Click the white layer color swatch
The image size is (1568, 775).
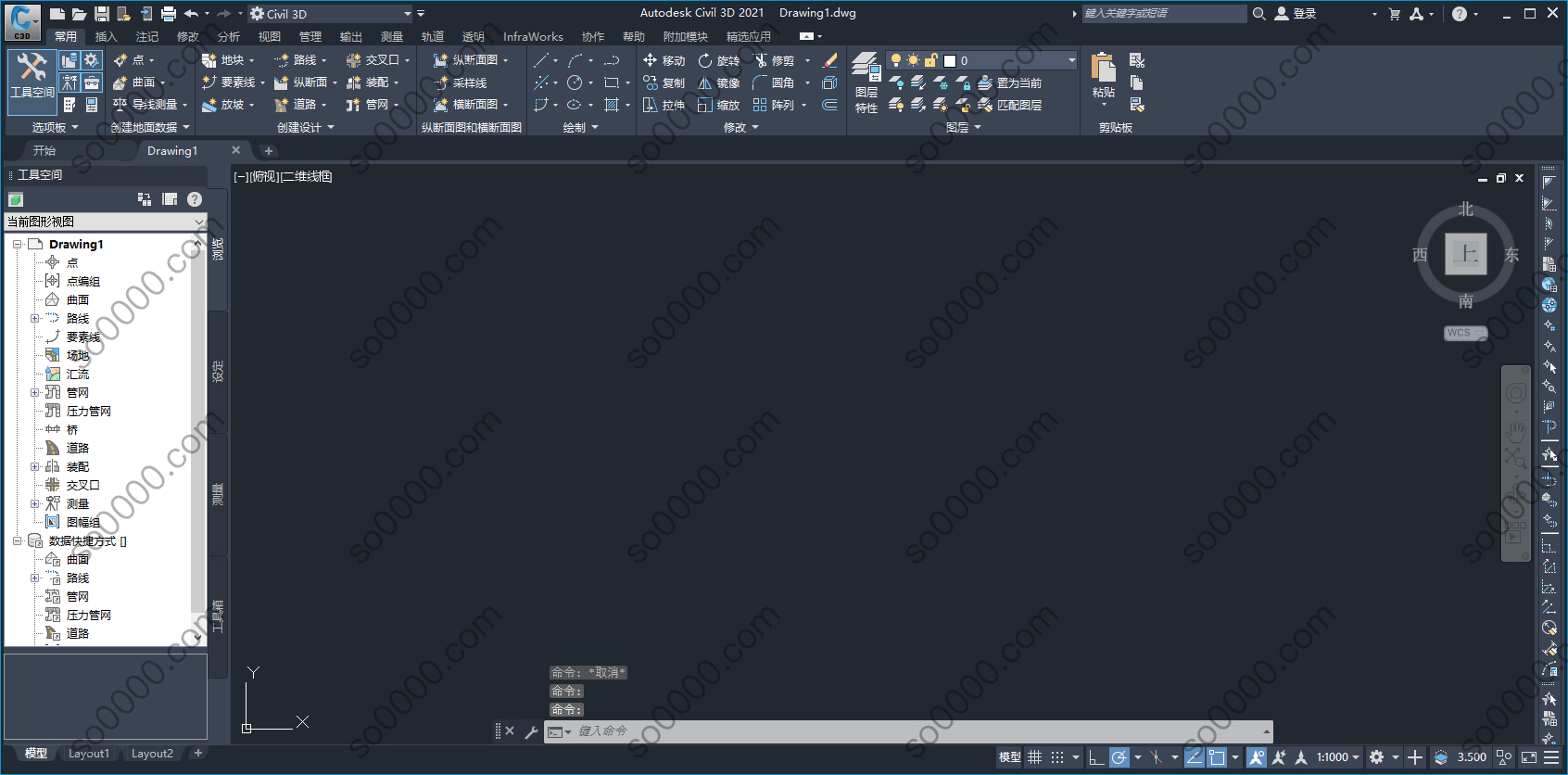(950, 60)
